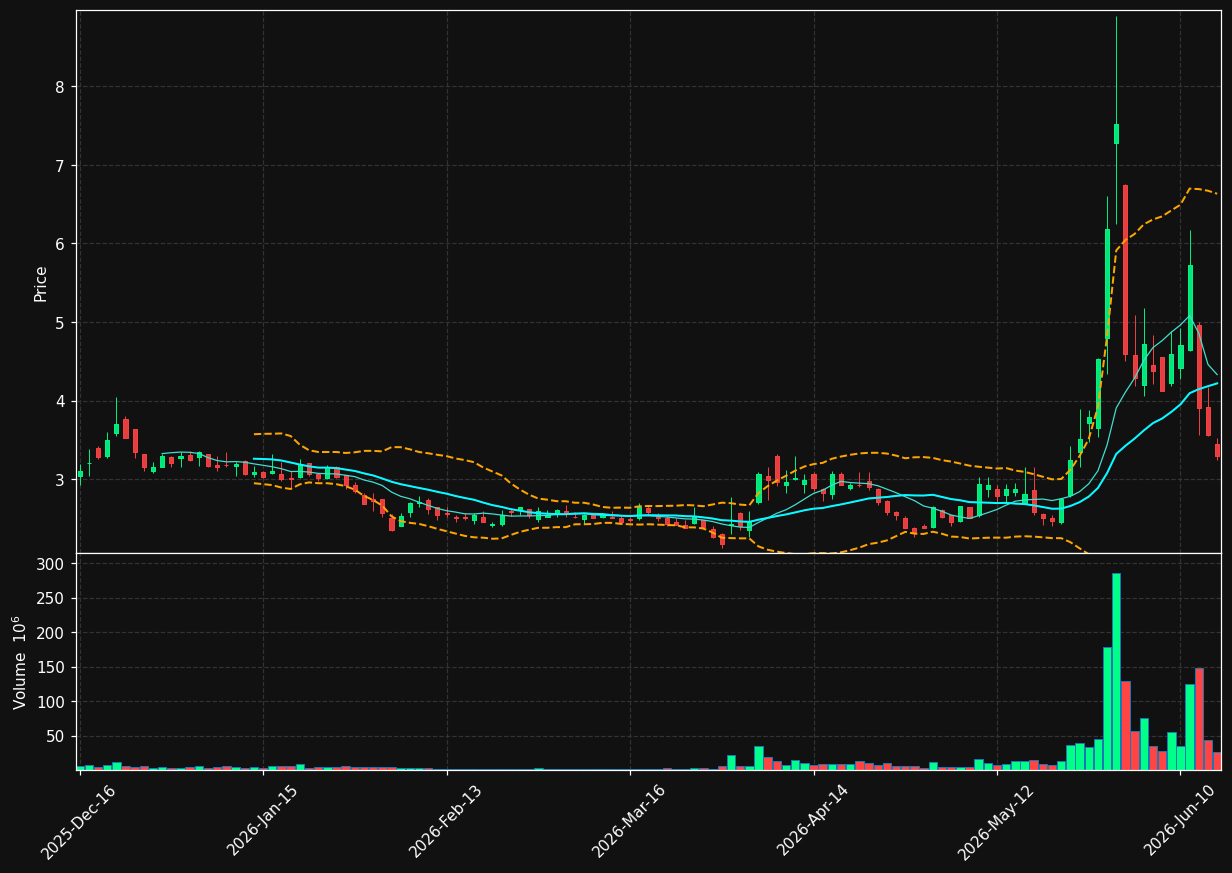Click the tallest green candlestick near 7.5
Screen dimensions: 1232x873
point(1116,134)
